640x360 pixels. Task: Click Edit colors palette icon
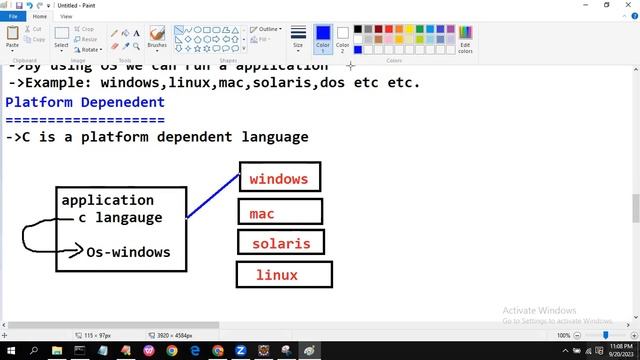[x=465, y=39]
